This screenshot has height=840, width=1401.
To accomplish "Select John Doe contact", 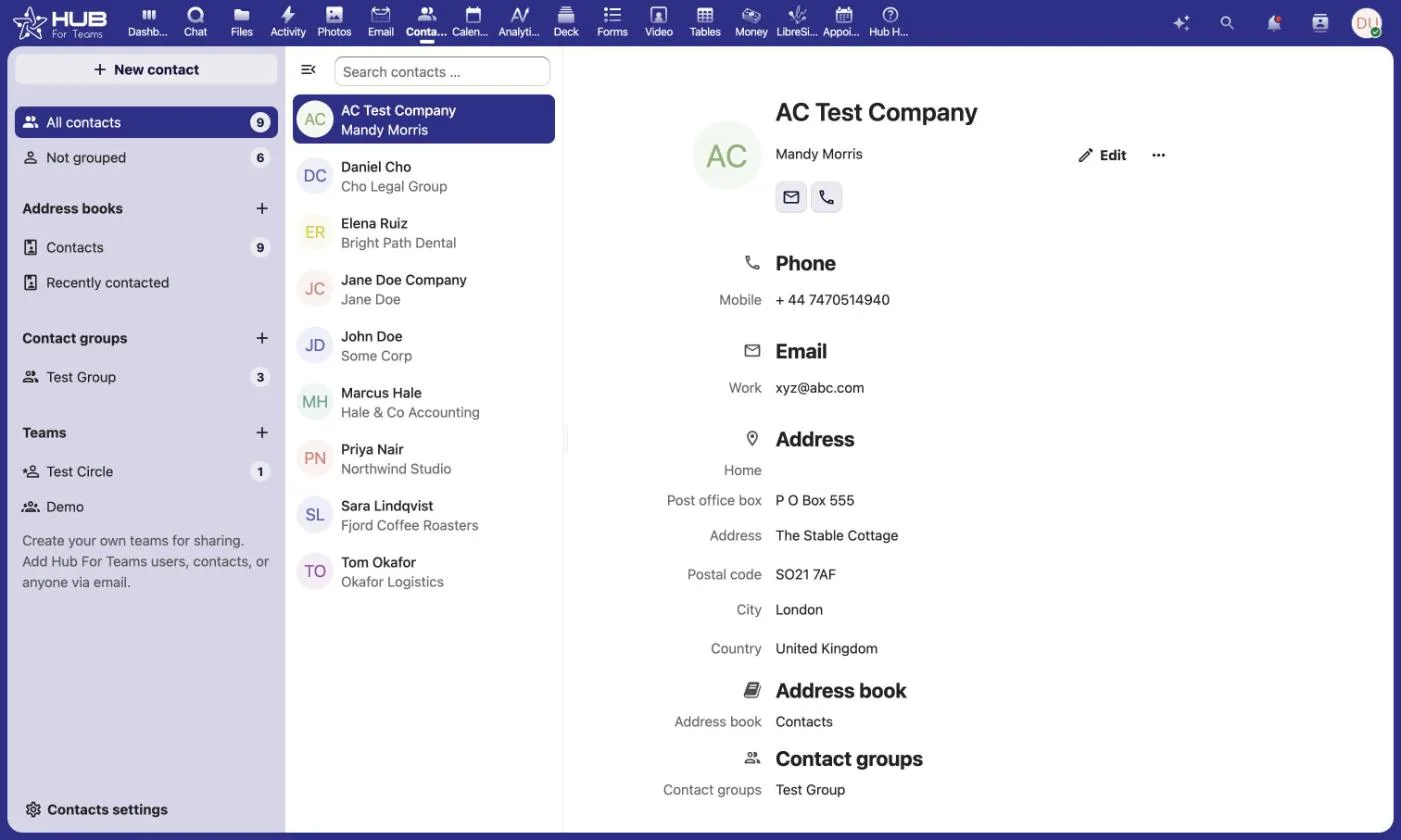I will pyautogui.click(x=424, y=345).
